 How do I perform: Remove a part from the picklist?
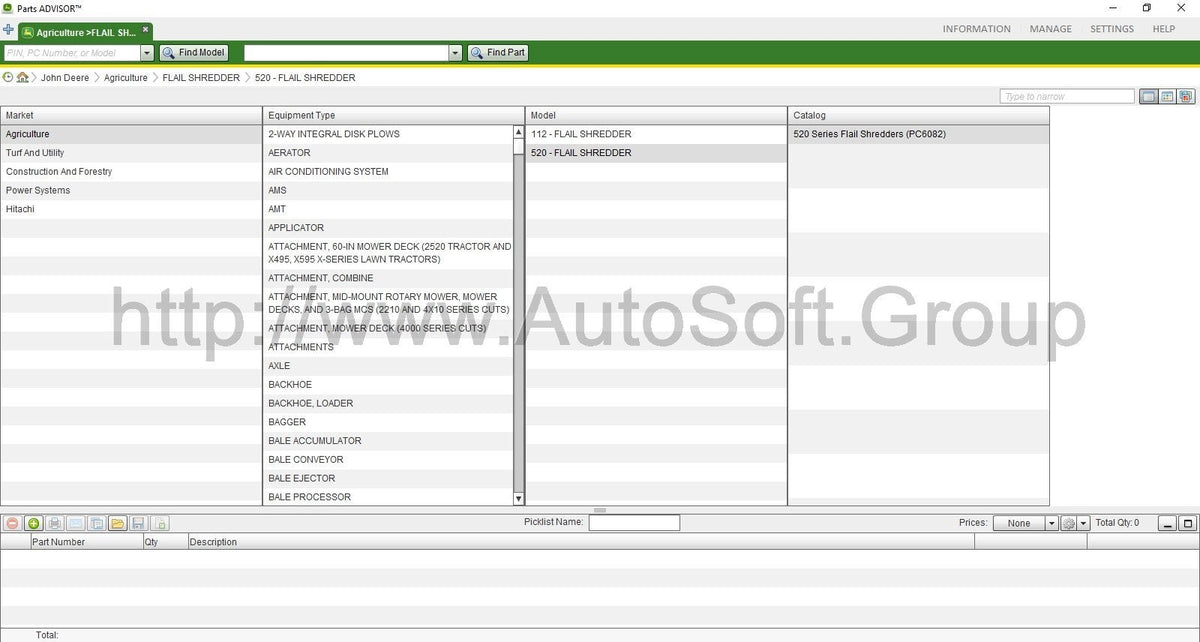point(12,522)
